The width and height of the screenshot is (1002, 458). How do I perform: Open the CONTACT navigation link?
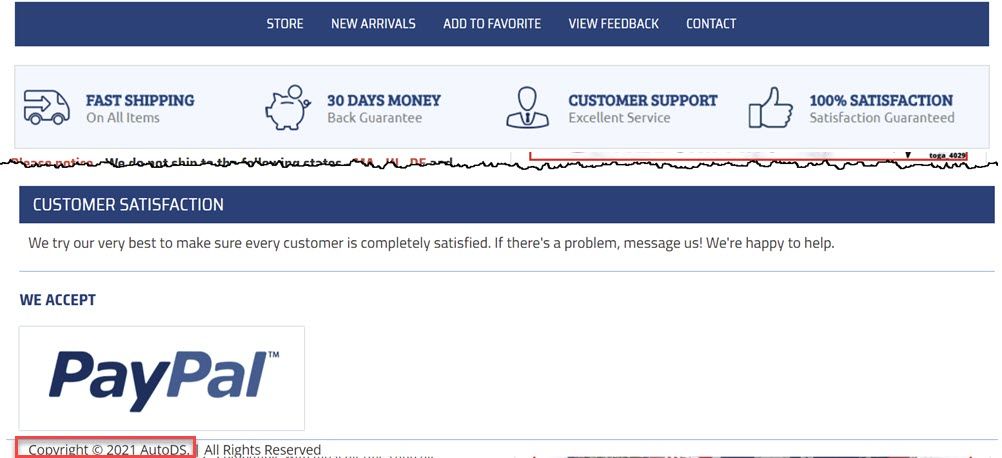click(x=711, y=24)
